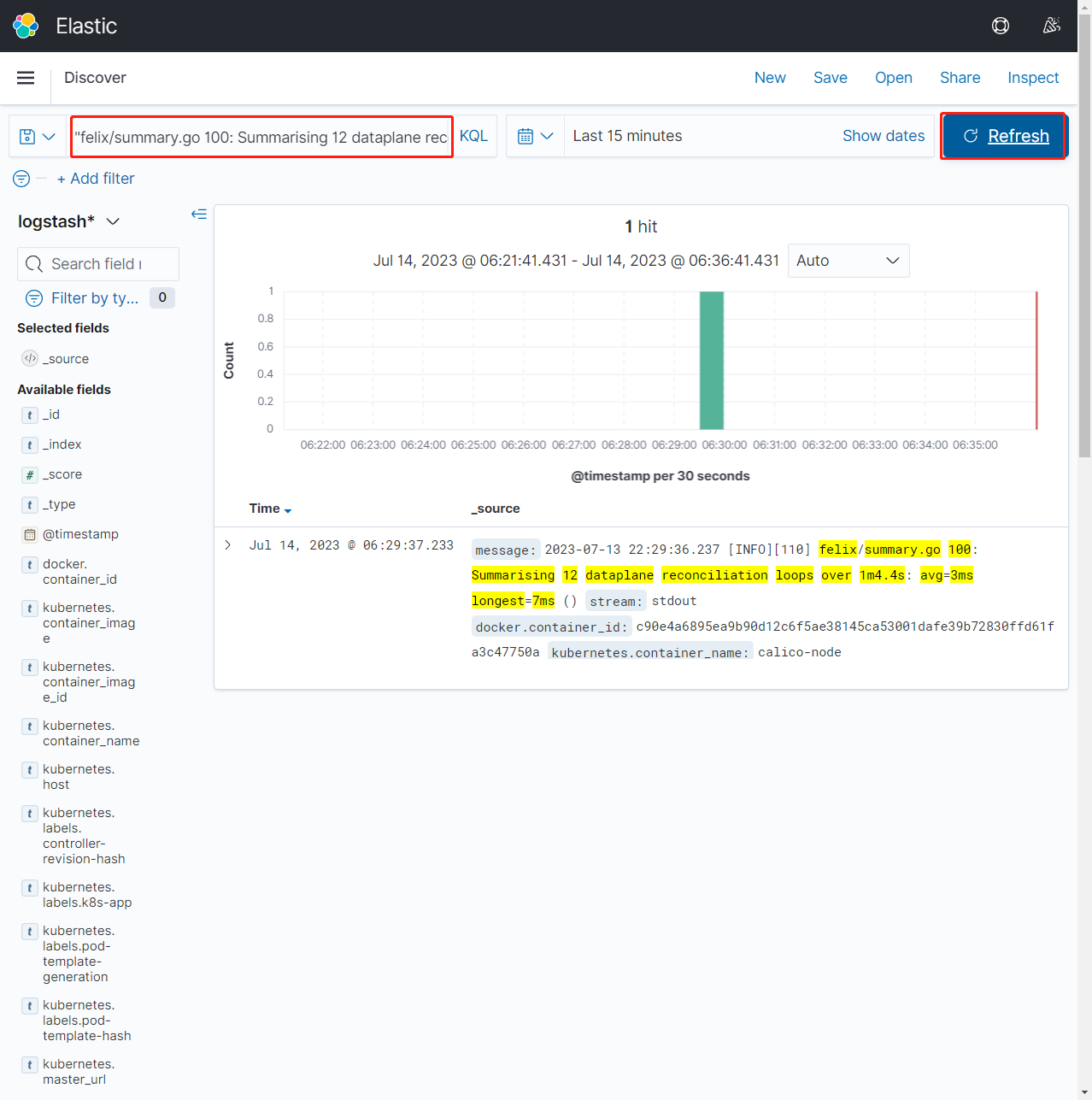This screenshot has width=1092, height=1100.
Task: Click the _score number type icon
Action: tap(30, 474)
